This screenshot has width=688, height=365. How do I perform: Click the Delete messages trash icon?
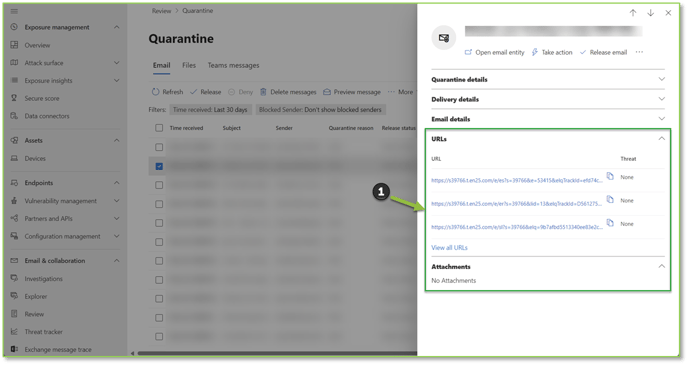pos(263,92)
